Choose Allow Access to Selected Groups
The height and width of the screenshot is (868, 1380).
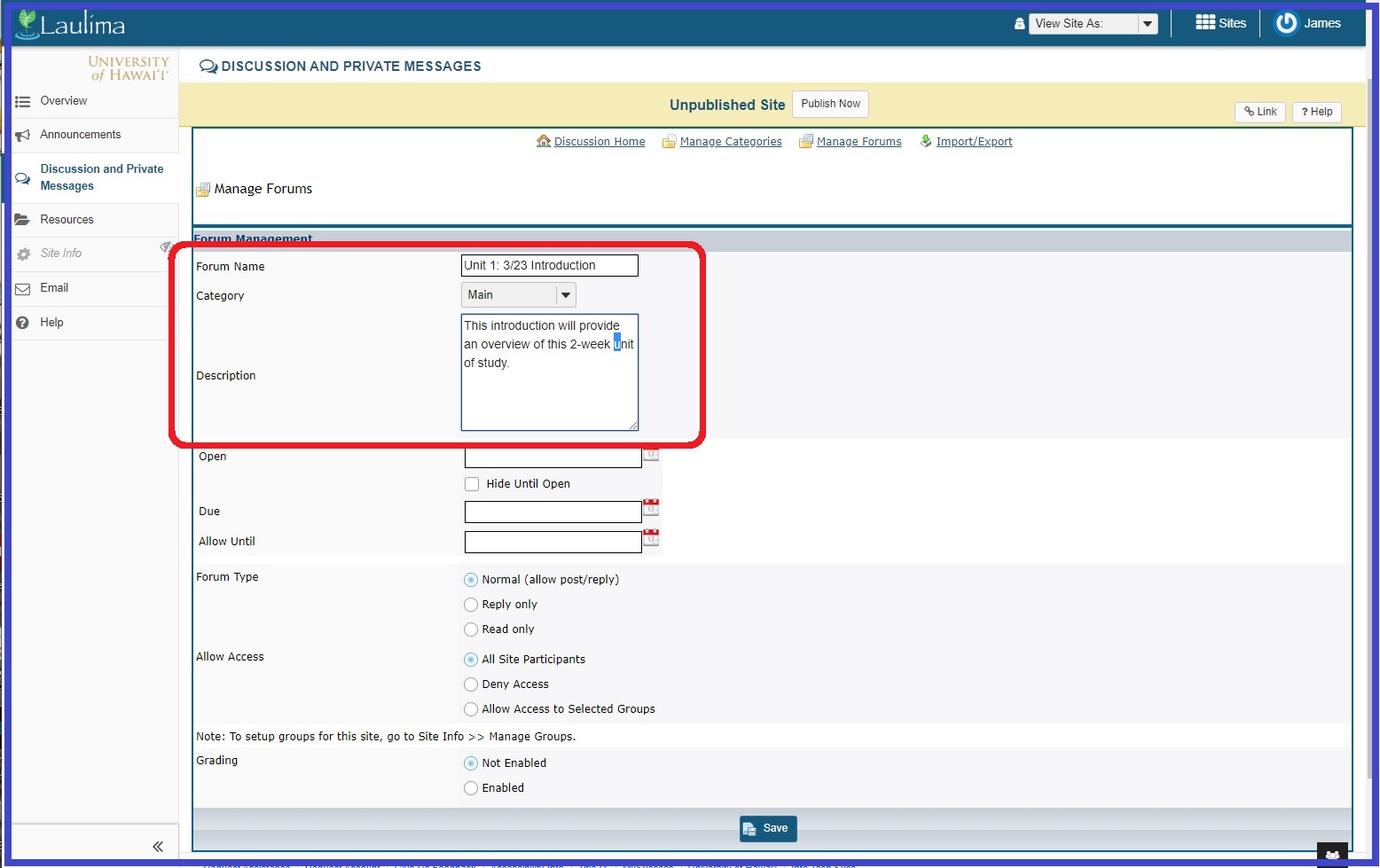click(471, 709)
